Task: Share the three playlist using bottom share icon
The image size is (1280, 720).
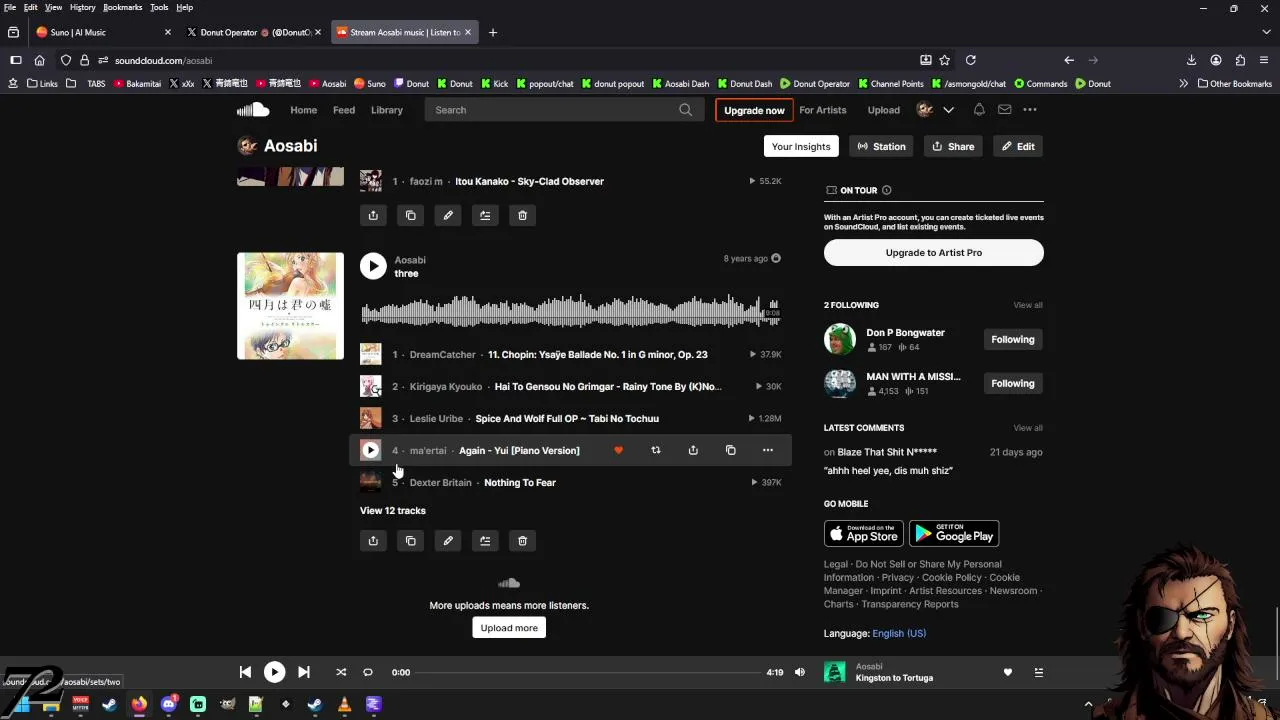Action: (373, 541)
